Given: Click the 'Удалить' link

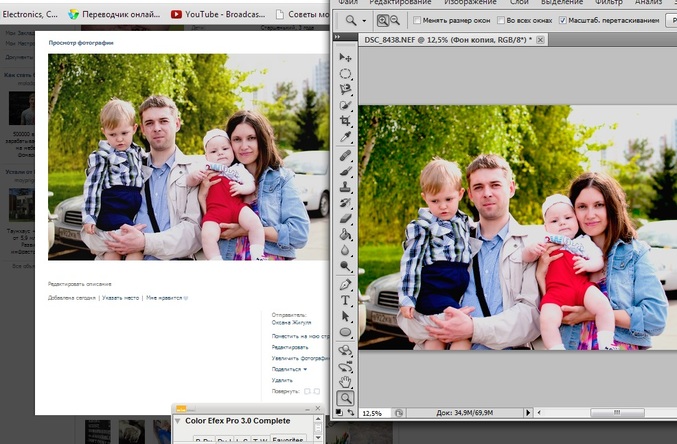Looking at the screenshot, I should pos(282,380).
